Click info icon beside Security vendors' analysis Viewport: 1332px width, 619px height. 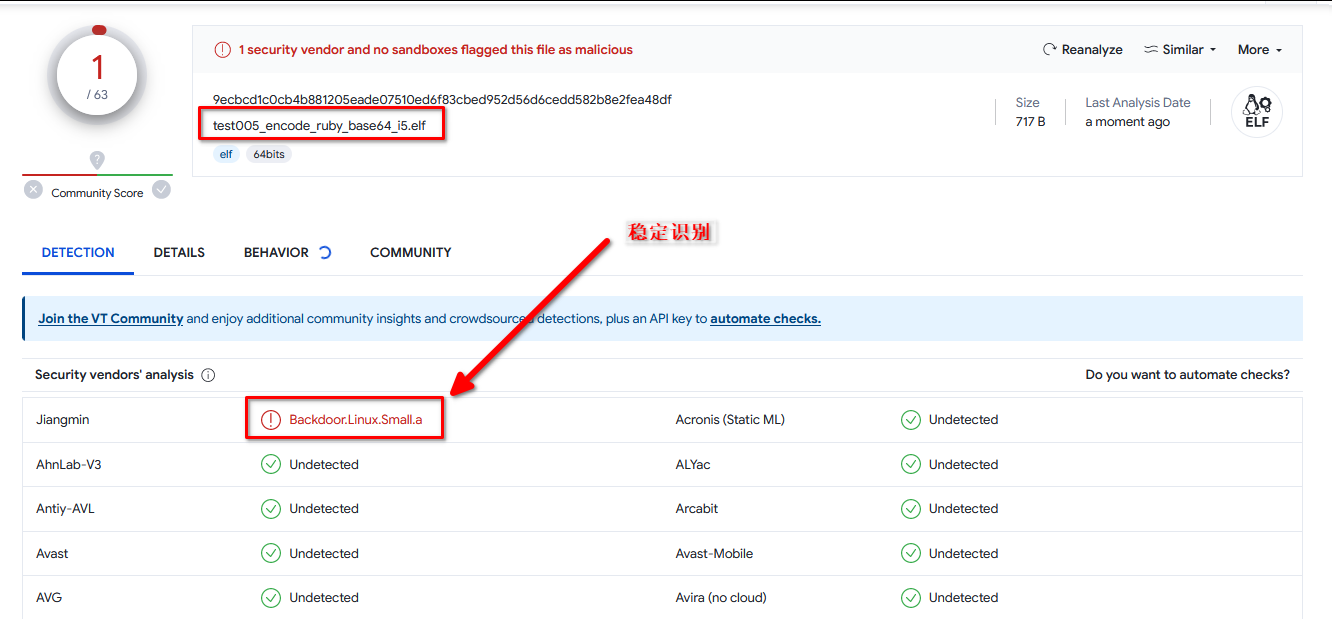pyautogui.click(x=208, y=375)
